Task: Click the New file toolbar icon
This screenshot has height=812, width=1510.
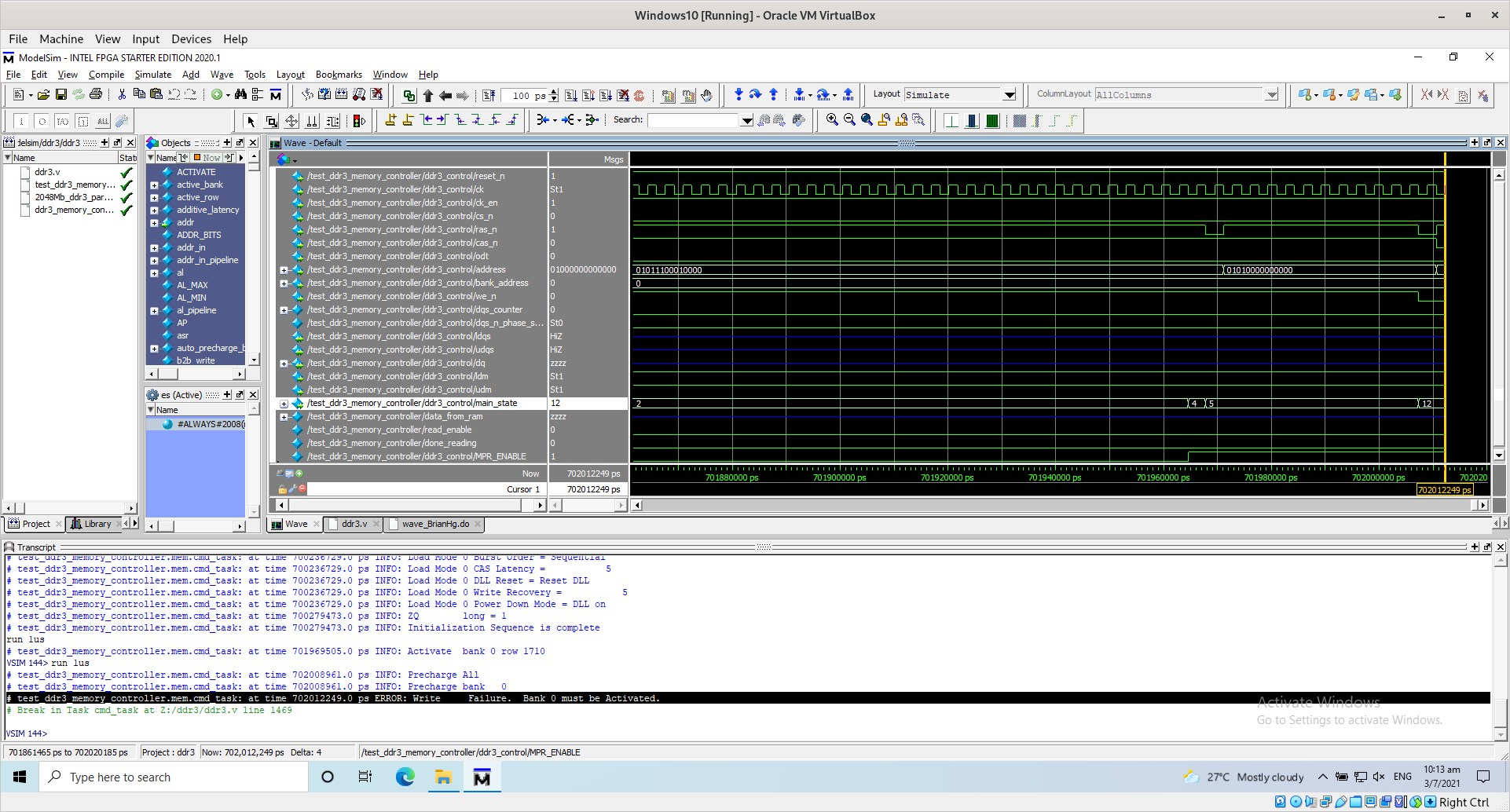Action: 19,95
